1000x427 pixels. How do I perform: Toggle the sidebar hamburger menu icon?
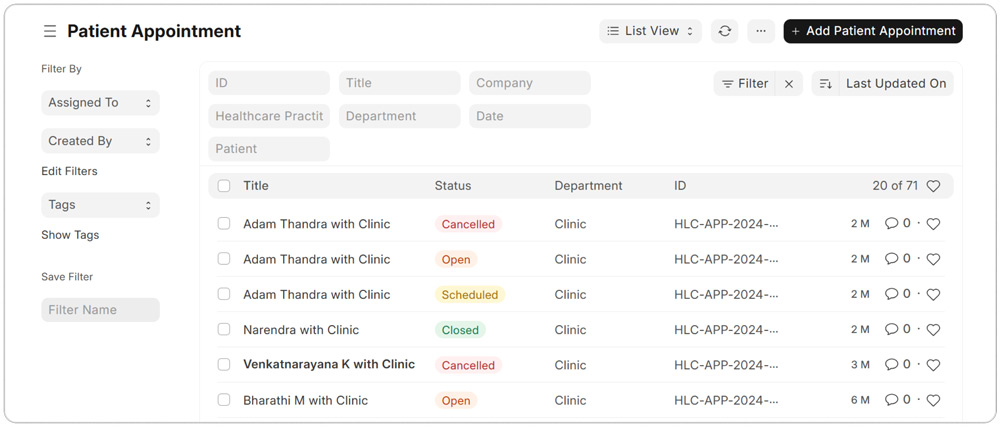click(x=50, y=31)
